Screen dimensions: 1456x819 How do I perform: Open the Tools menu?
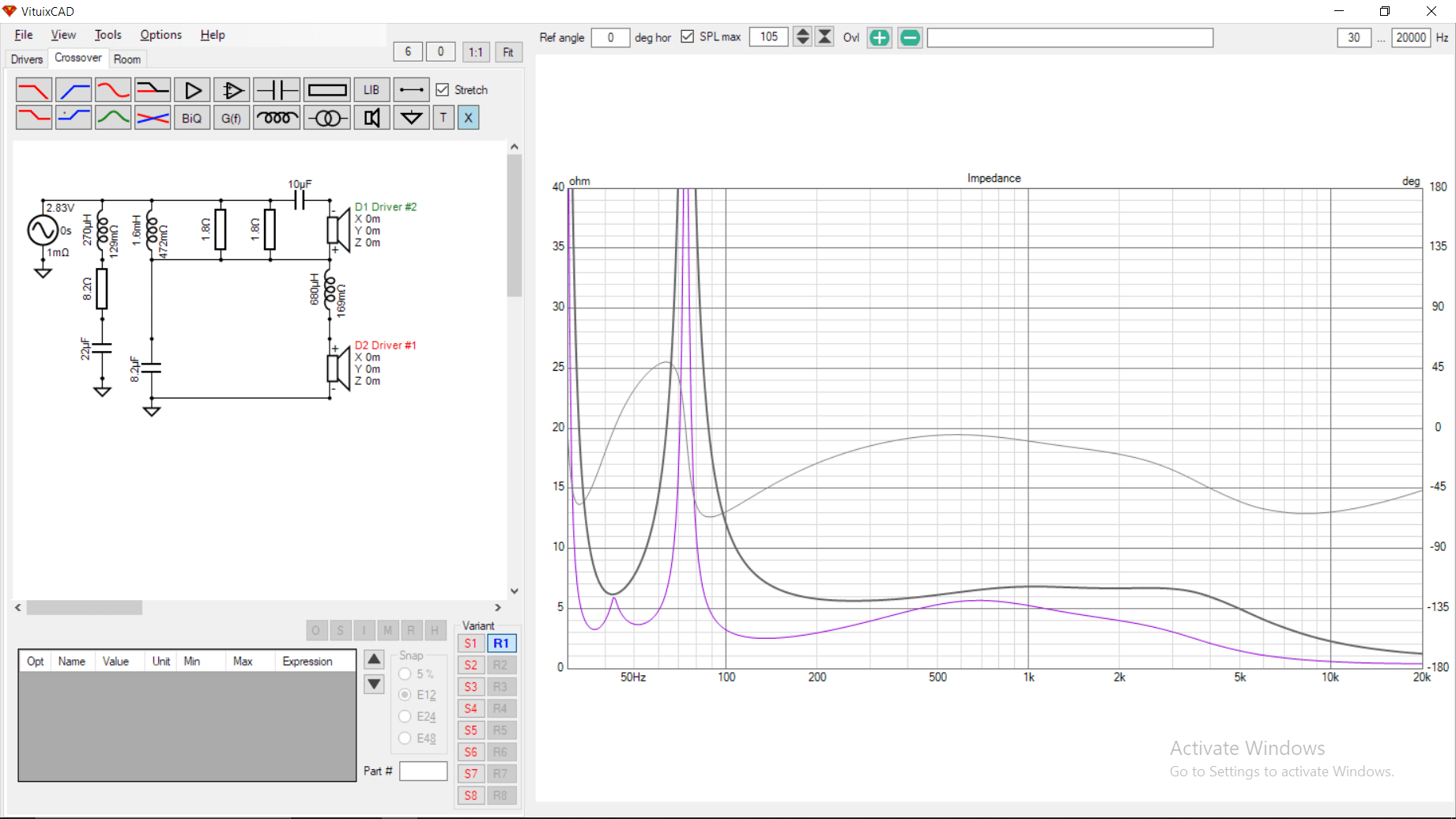[x=108, y=35]
